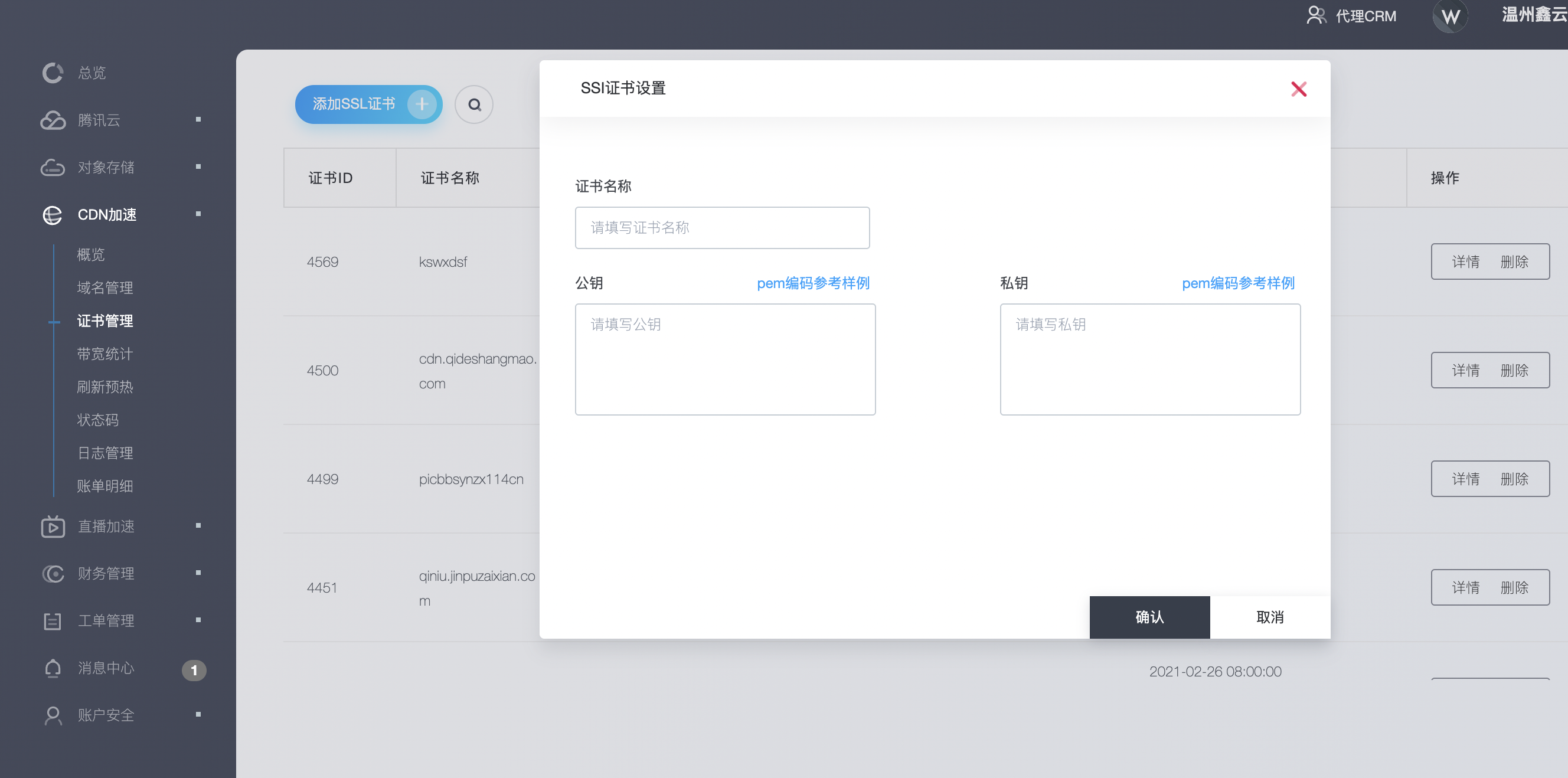Focus the 请填写证书名称 input field
The image size is (1568, 778).
(x=722, y=228)
